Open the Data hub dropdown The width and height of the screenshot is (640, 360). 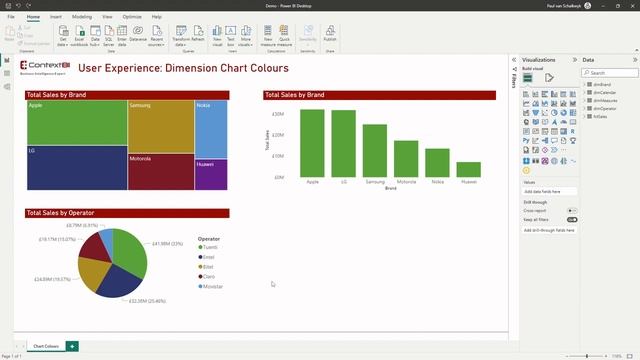click(x=95, y=36)
